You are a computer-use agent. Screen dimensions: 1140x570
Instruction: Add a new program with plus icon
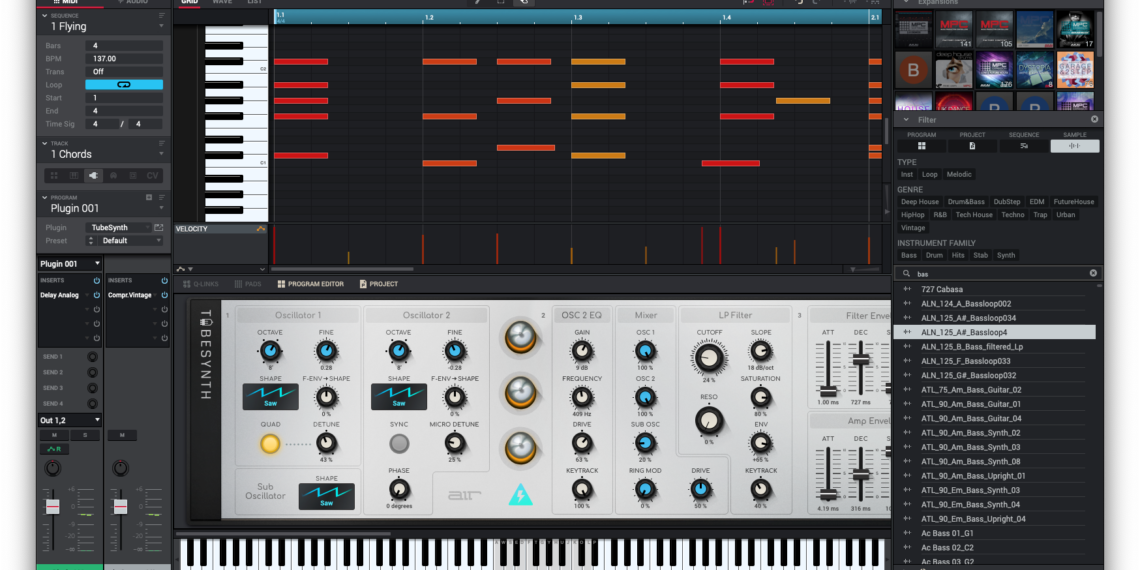tap(149, 197)
